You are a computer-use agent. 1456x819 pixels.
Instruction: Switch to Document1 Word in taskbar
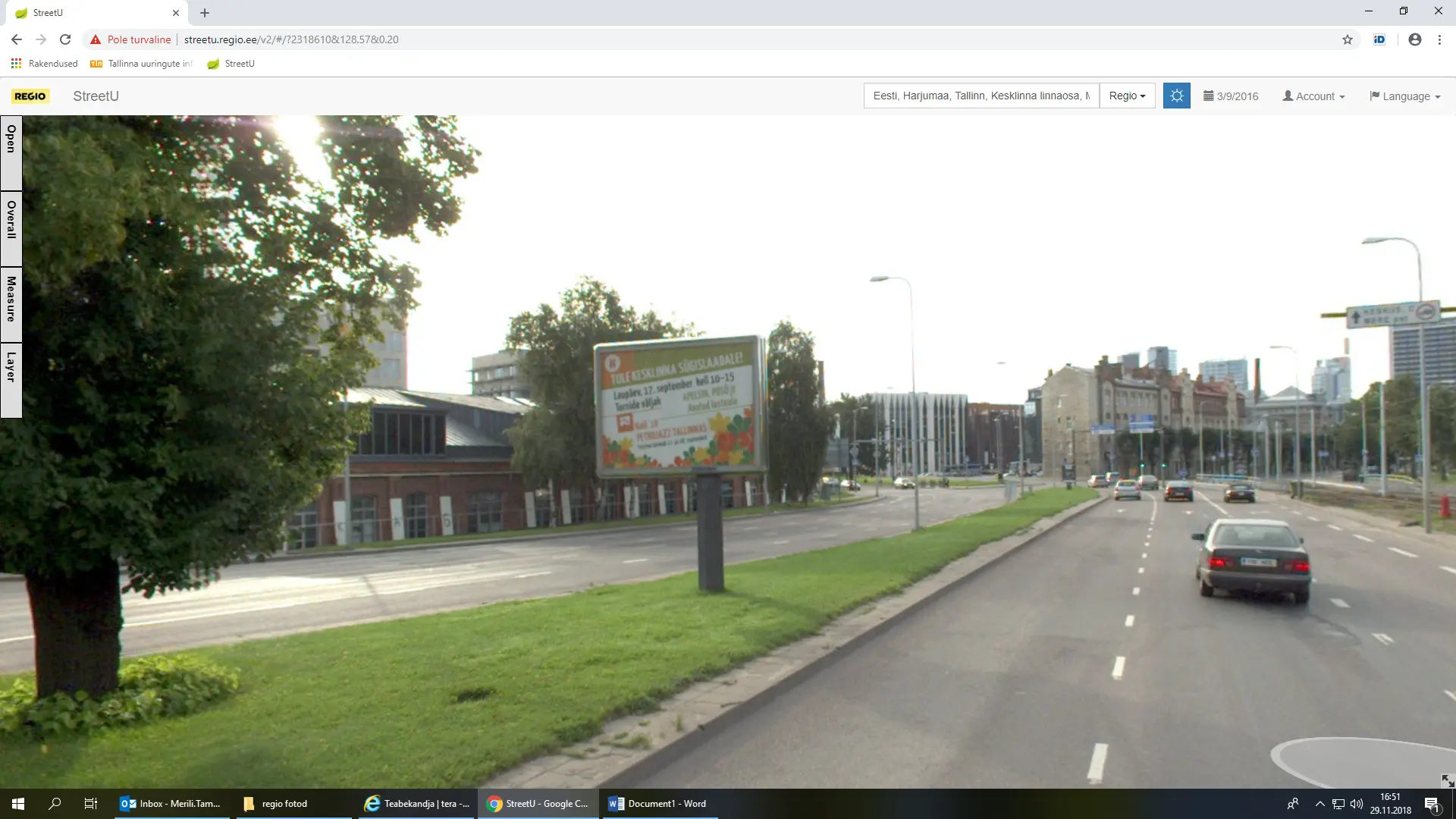(x=658, y=804)
